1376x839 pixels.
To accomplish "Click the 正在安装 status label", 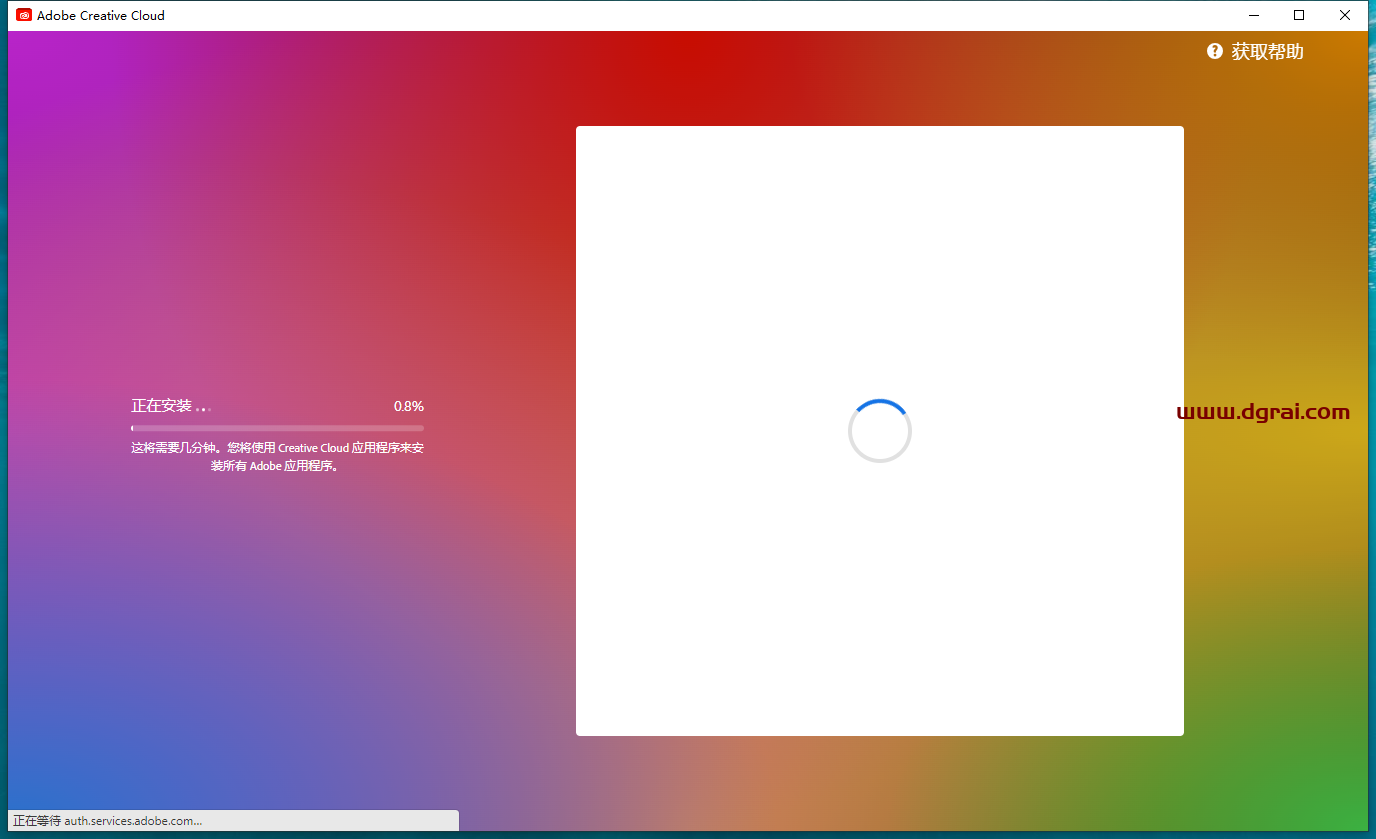I will click(161, 406).
